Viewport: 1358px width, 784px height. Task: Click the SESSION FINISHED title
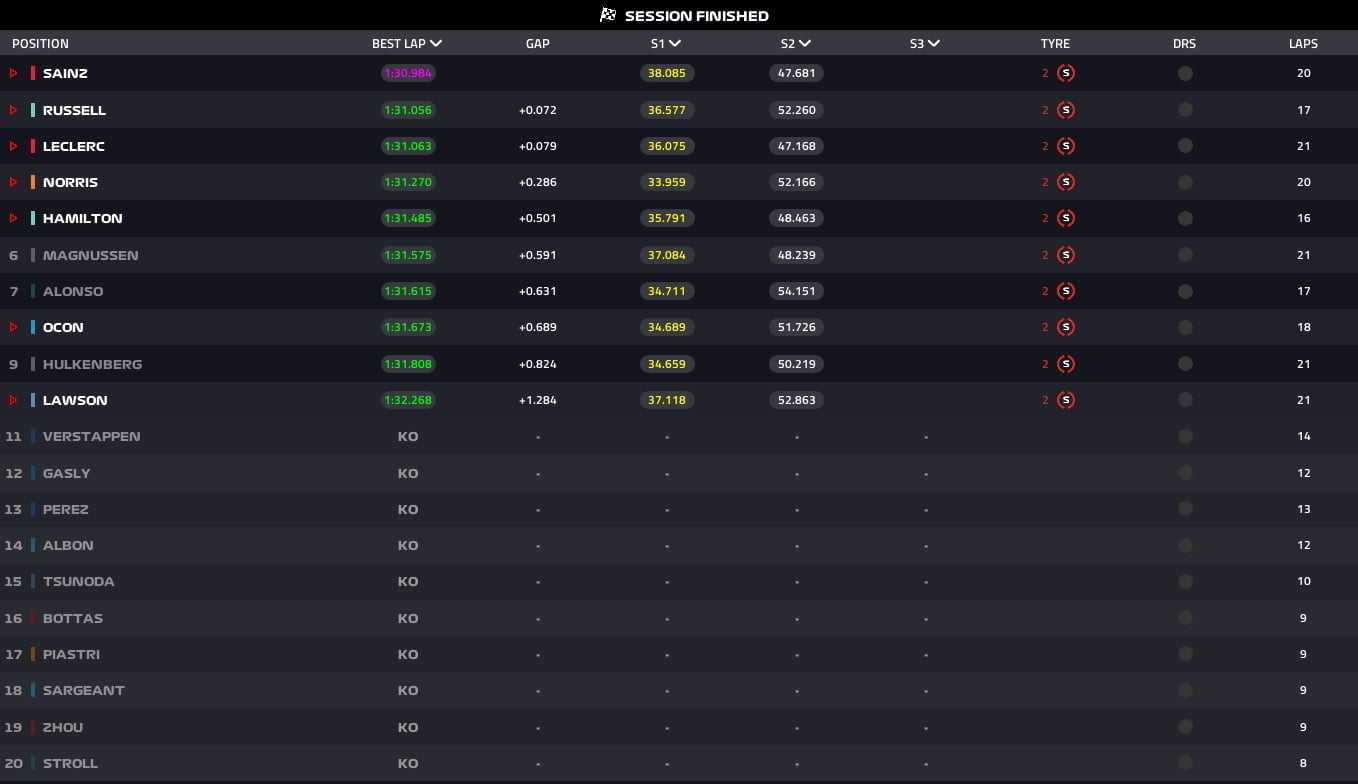pyautogui.click(x=697, y=16)
